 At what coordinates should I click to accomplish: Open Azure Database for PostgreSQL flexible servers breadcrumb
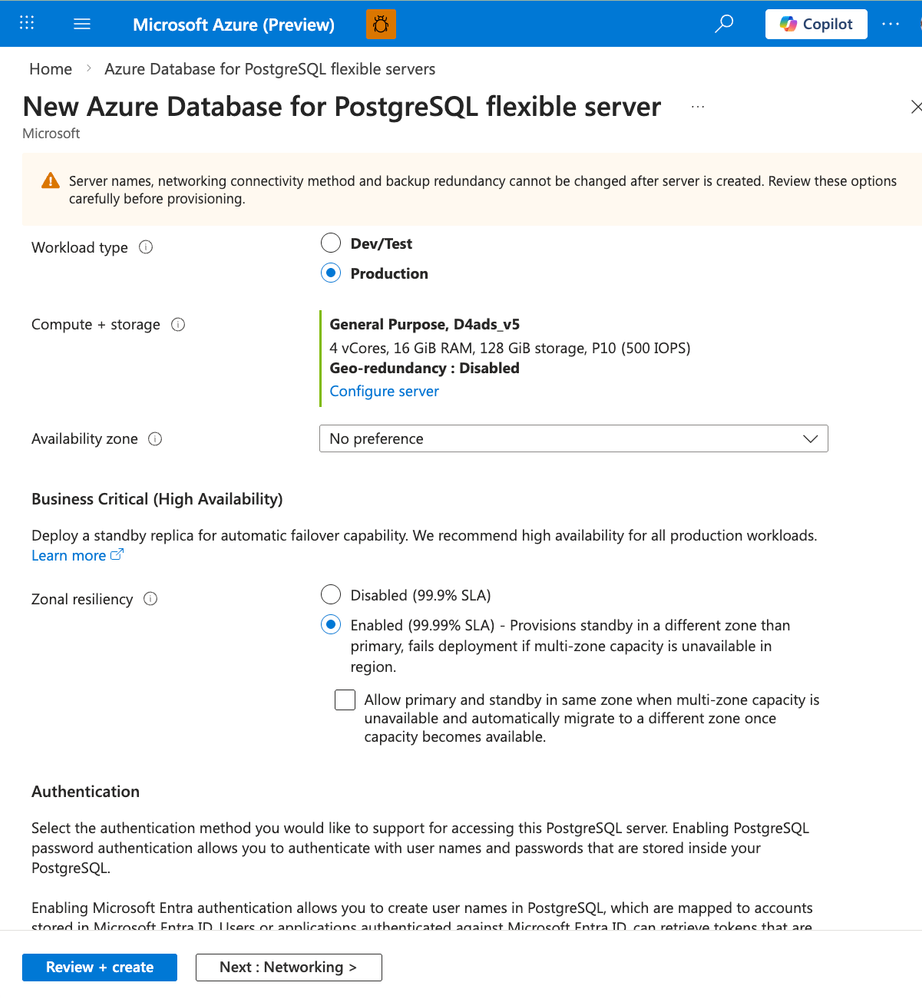point(270,69)
